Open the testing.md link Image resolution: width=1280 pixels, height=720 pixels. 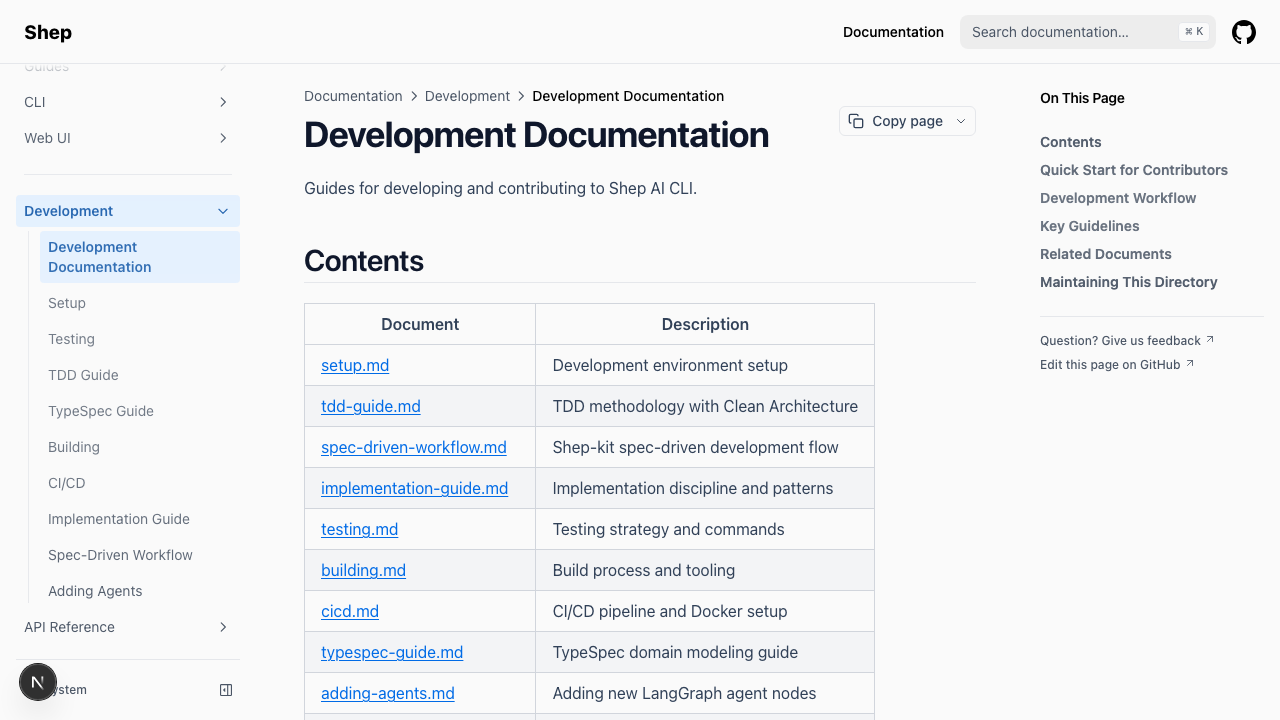pos(360,529)
